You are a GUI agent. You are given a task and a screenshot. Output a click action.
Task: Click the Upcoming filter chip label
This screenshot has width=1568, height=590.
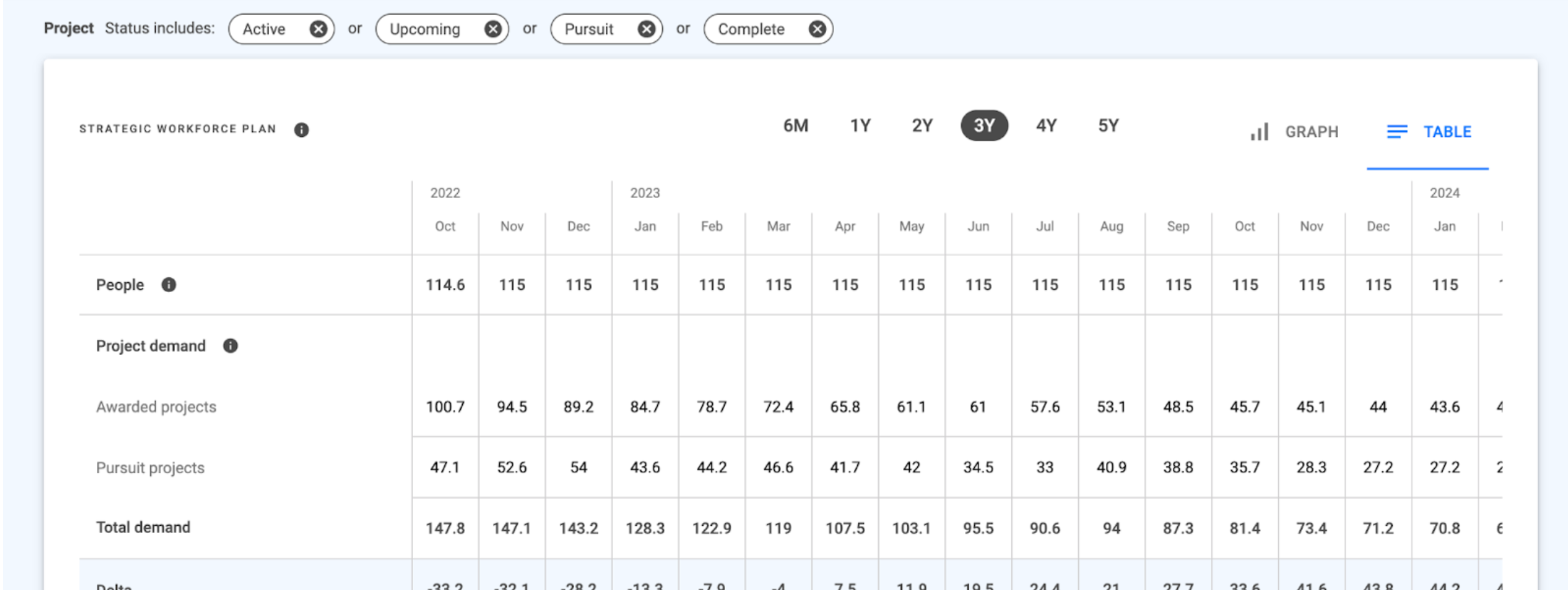click(425, 29)
